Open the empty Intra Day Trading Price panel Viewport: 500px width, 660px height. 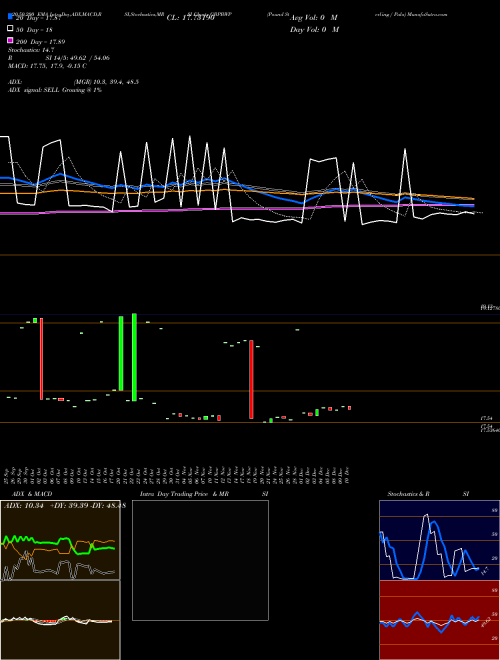coord(200,560)
